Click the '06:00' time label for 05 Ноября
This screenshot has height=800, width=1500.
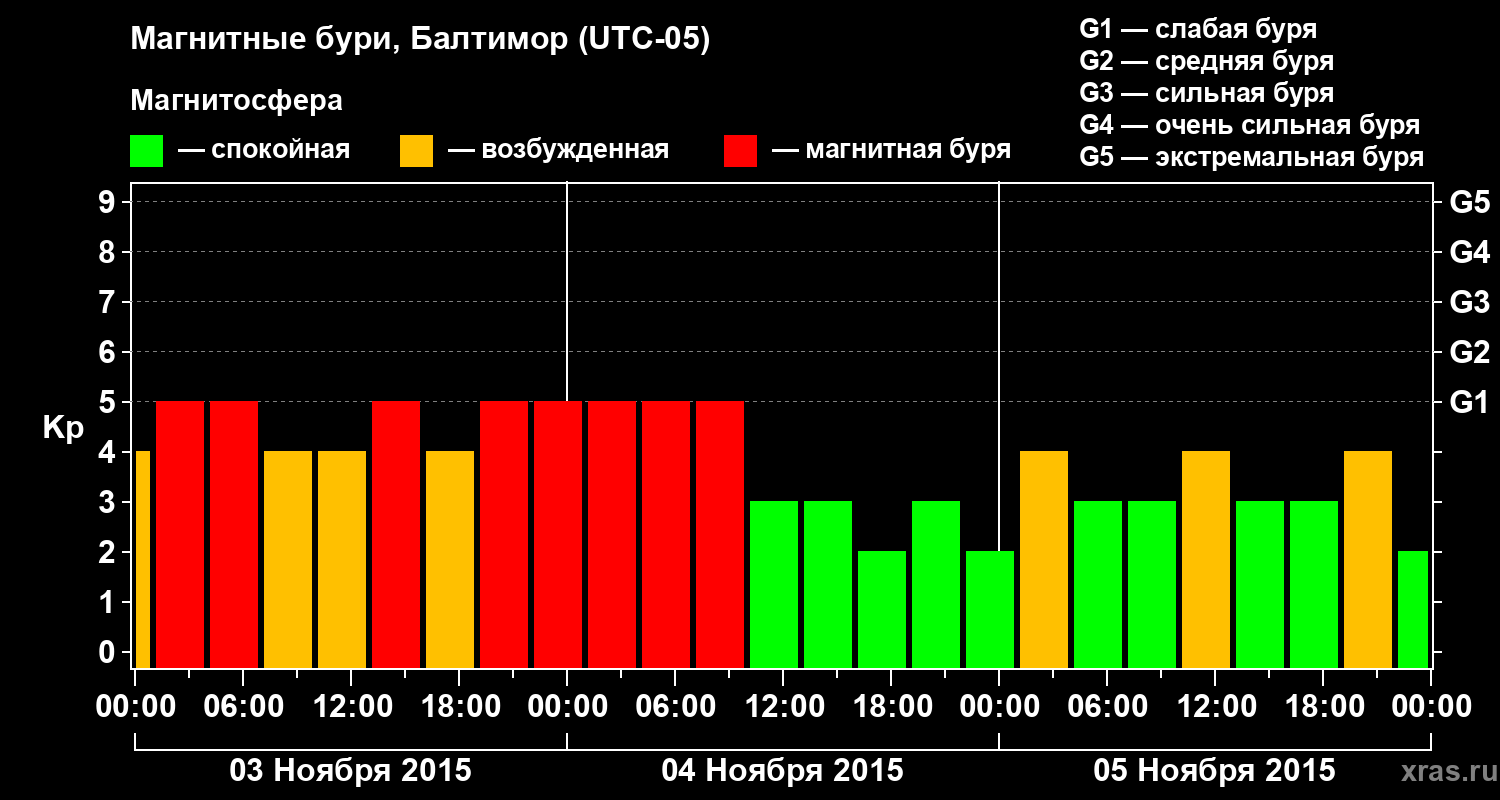click(x=1107, y=707)
